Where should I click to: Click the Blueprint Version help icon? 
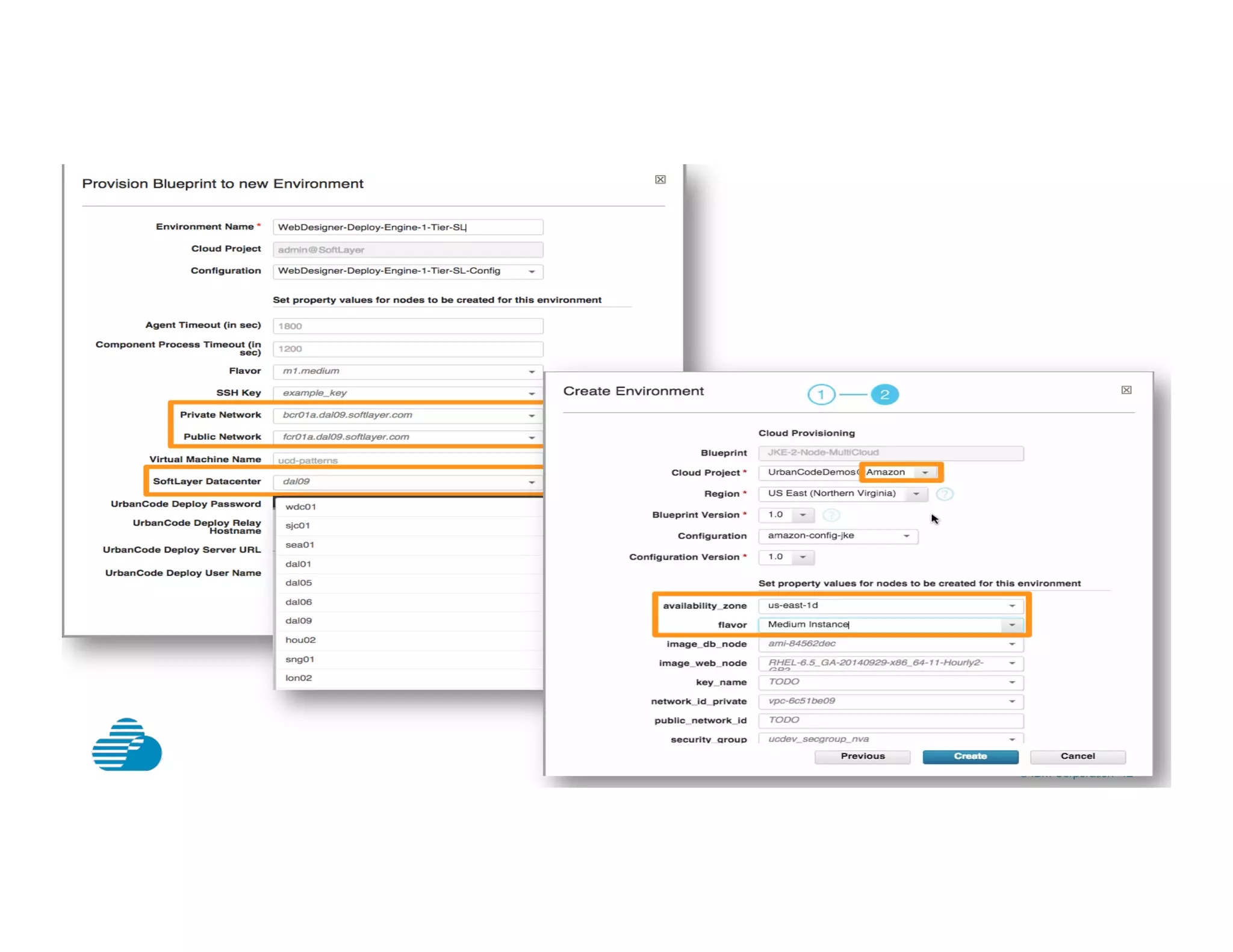click(x=831, y=515)
